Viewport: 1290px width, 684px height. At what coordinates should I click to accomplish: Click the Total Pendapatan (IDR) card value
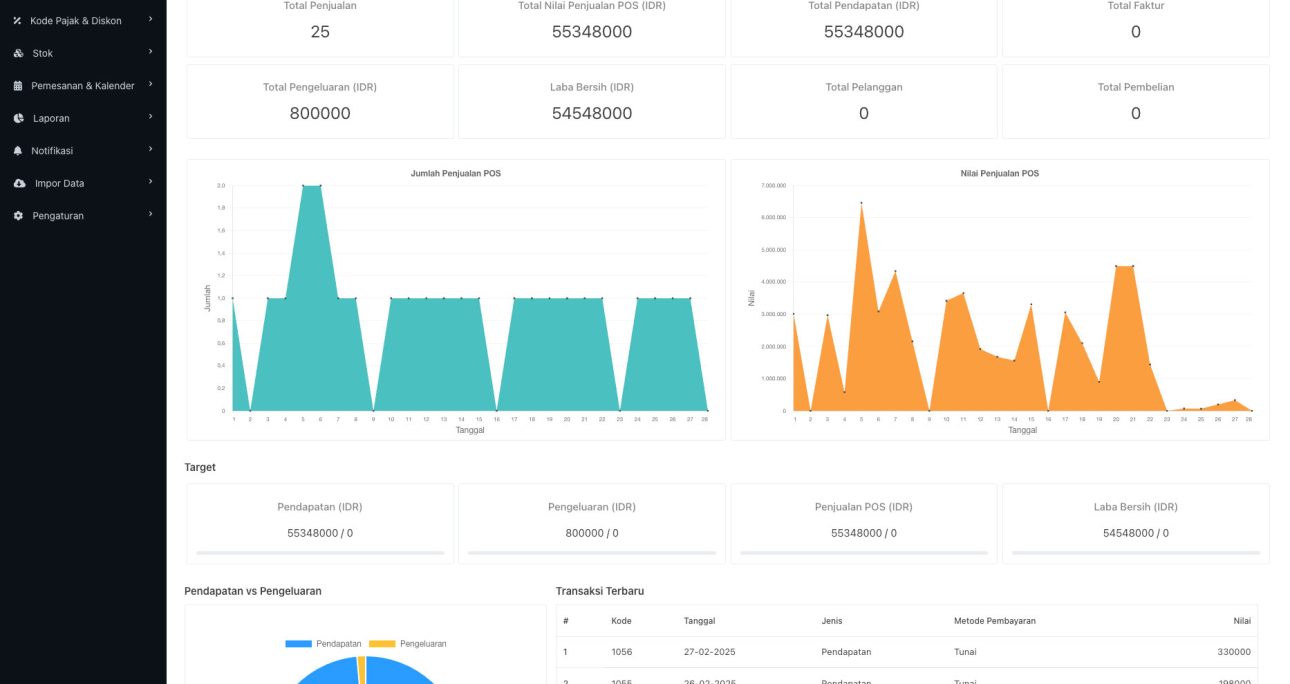[x=864, y=32]
